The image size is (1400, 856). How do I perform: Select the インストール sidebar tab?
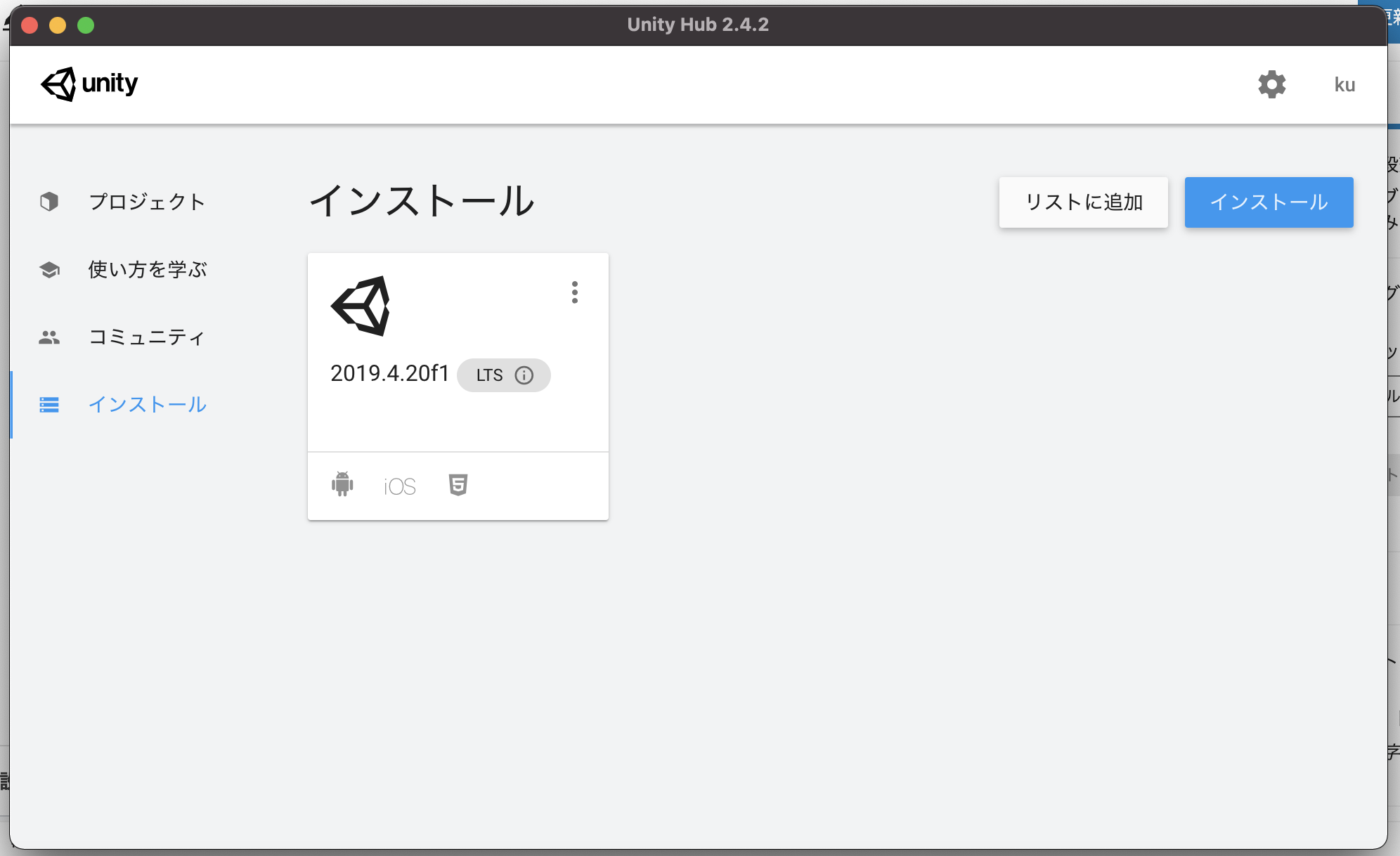click(148, 405)
